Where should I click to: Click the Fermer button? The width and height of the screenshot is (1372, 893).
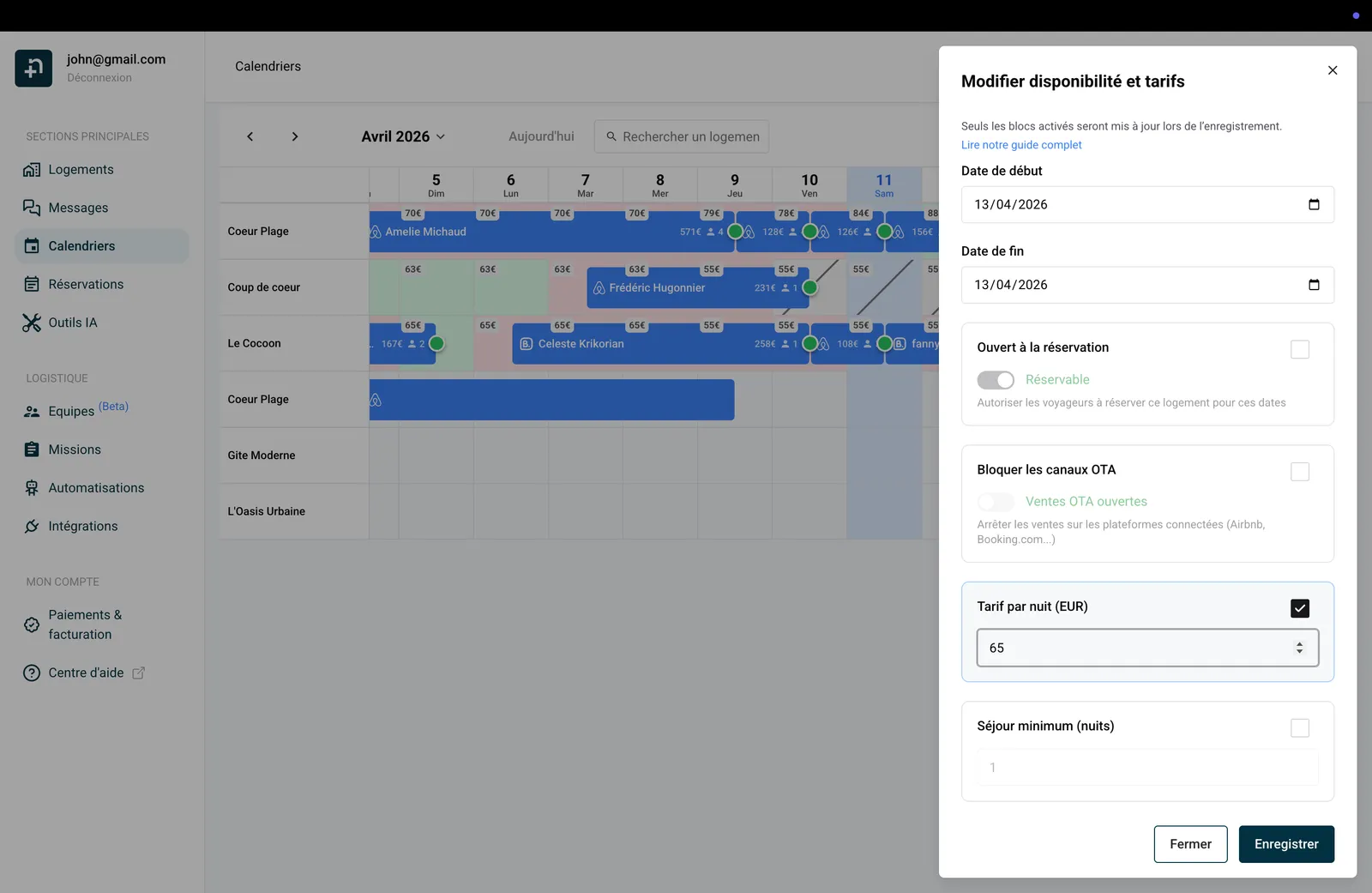click(1190, 844)
